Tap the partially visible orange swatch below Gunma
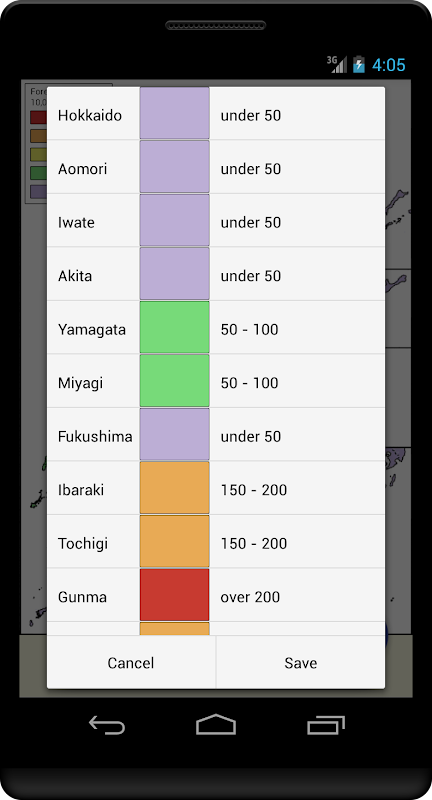The image size is (432, 800). click(174, 629)
